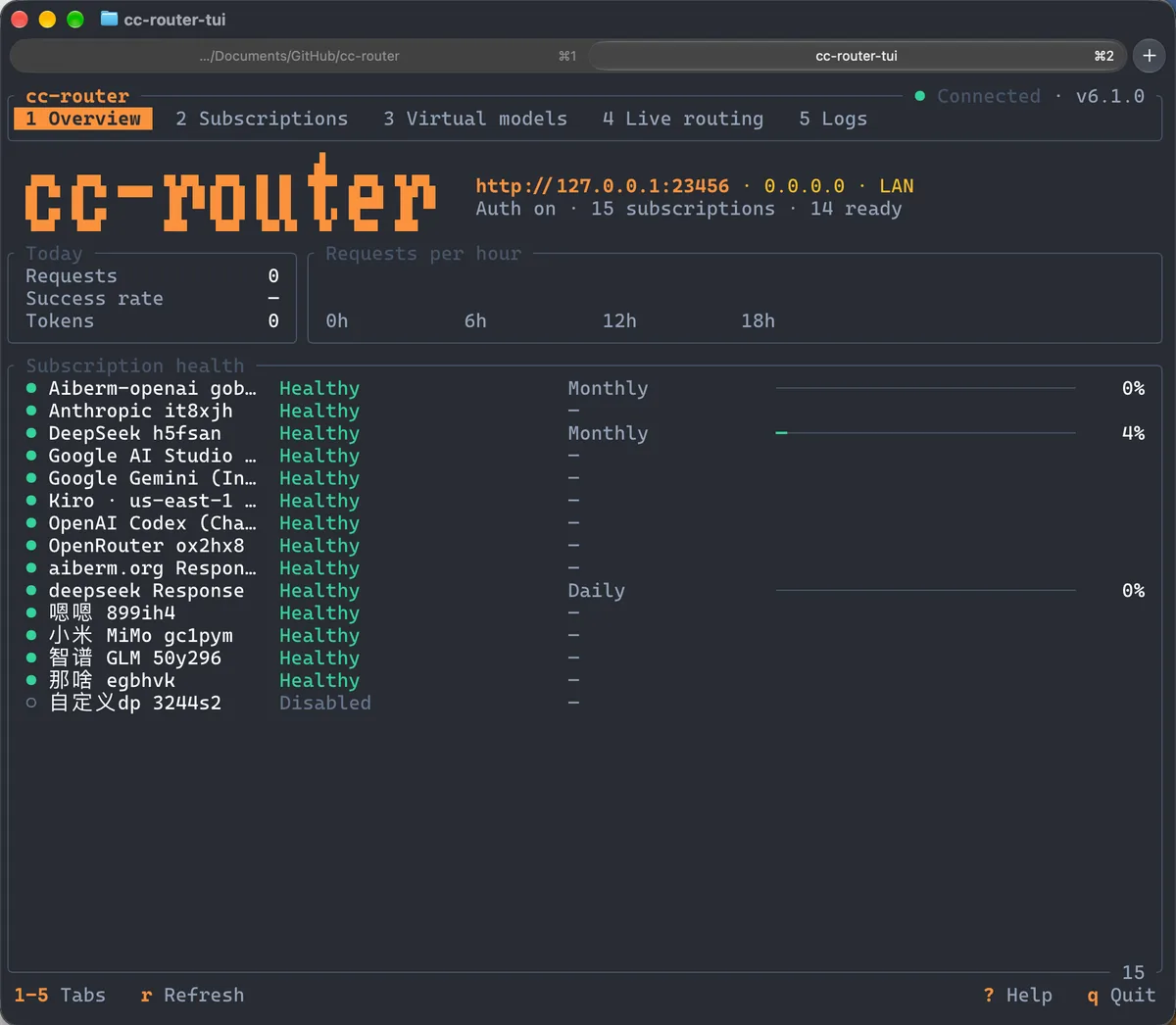Click the Disabled status of 自定义dp
The width and height of the screenshot is (1176, 1025).
click(x=325, y=704)
